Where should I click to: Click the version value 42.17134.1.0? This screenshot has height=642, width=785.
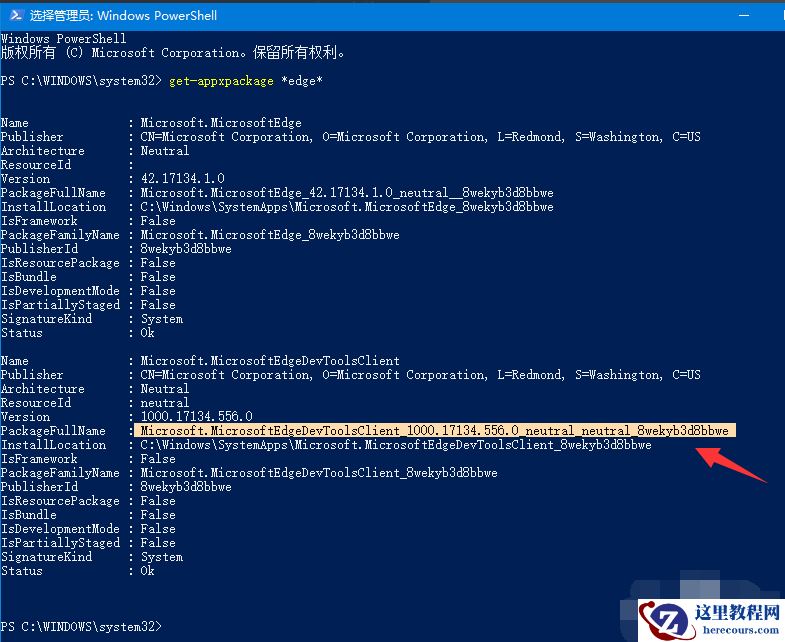[183, 179]
